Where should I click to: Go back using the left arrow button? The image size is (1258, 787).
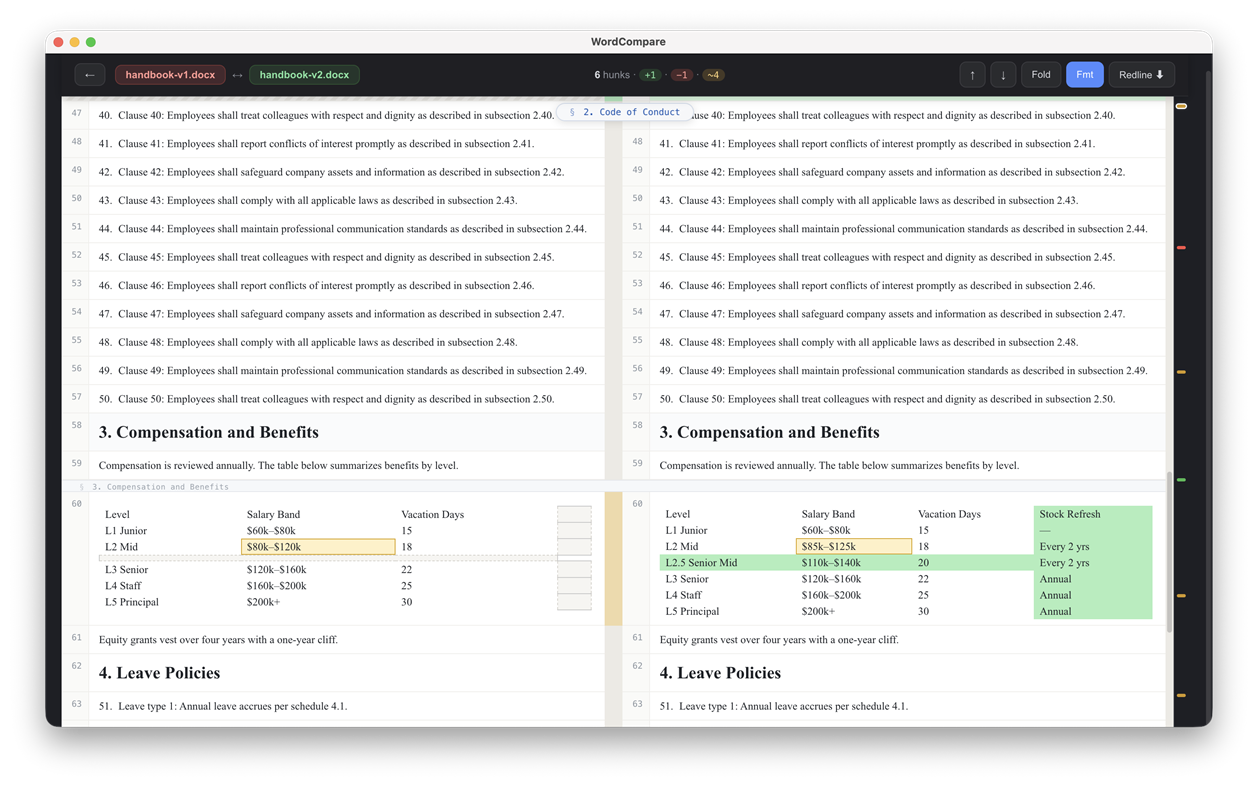tap(90, 75)
